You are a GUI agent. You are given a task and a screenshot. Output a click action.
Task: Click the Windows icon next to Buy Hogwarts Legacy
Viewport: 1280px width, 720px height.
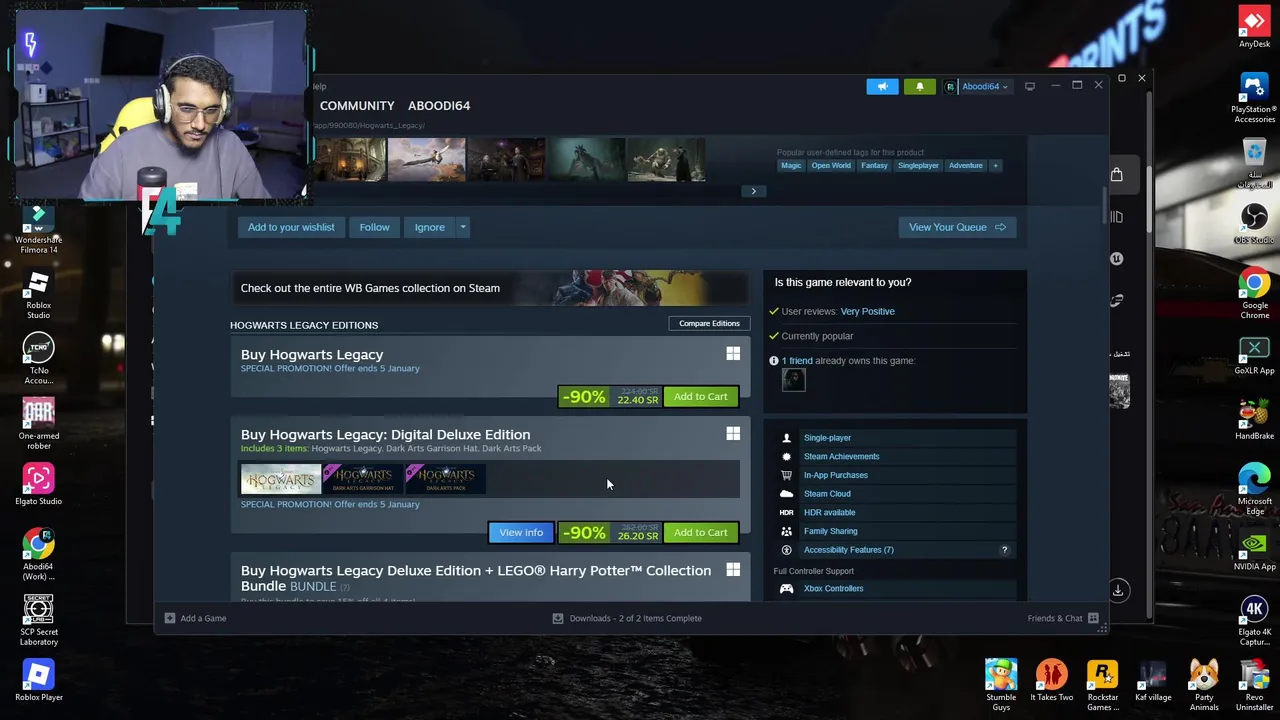click(x=733, y=354)
